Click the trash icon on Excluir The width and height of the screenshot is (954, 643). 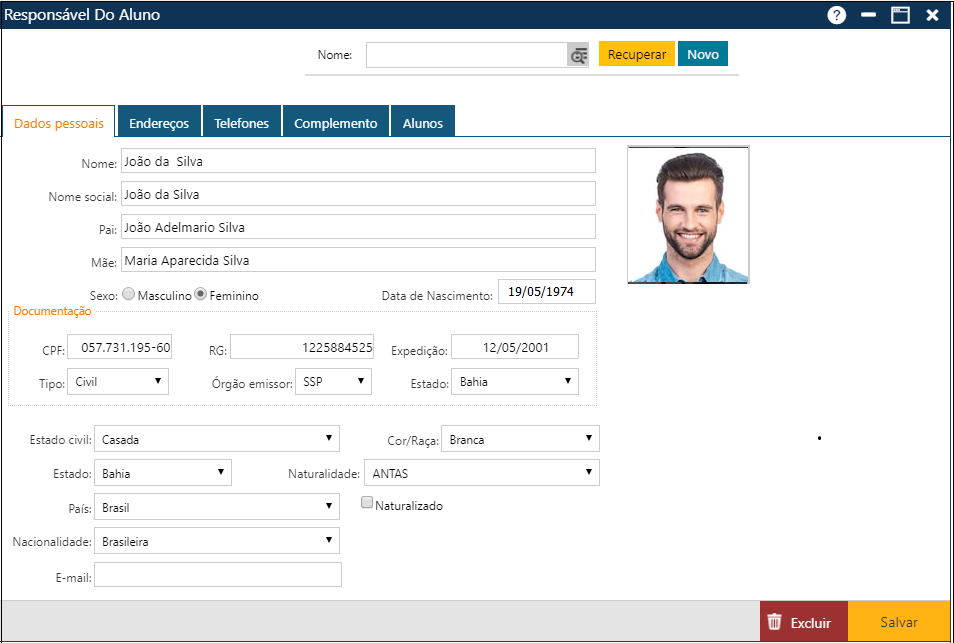coord(774,622)
